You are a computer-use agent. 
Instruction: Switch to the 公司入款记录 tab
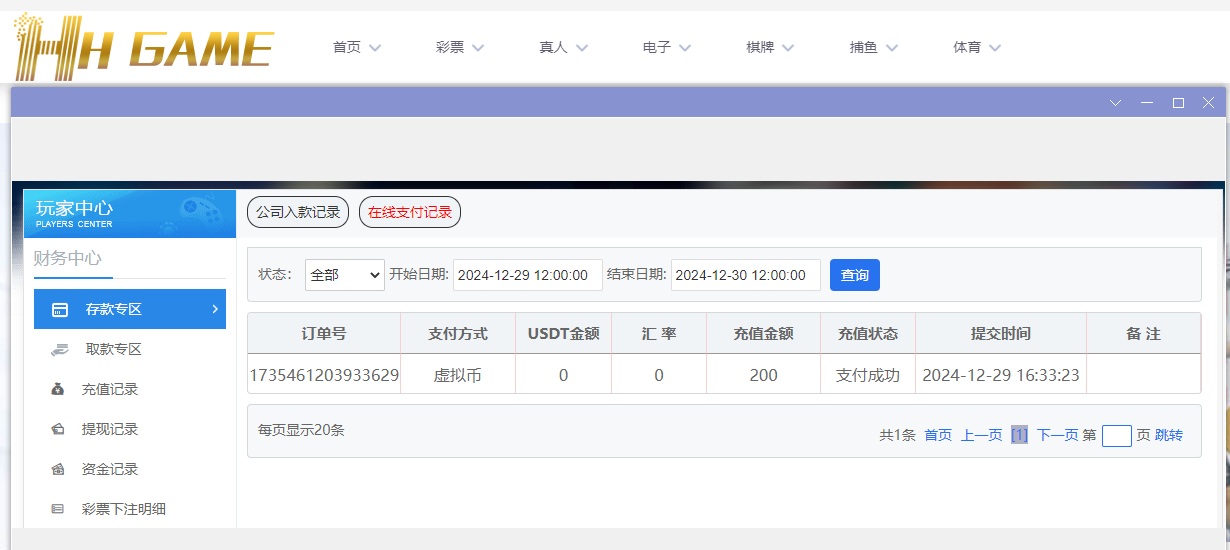tap(298, 212)
